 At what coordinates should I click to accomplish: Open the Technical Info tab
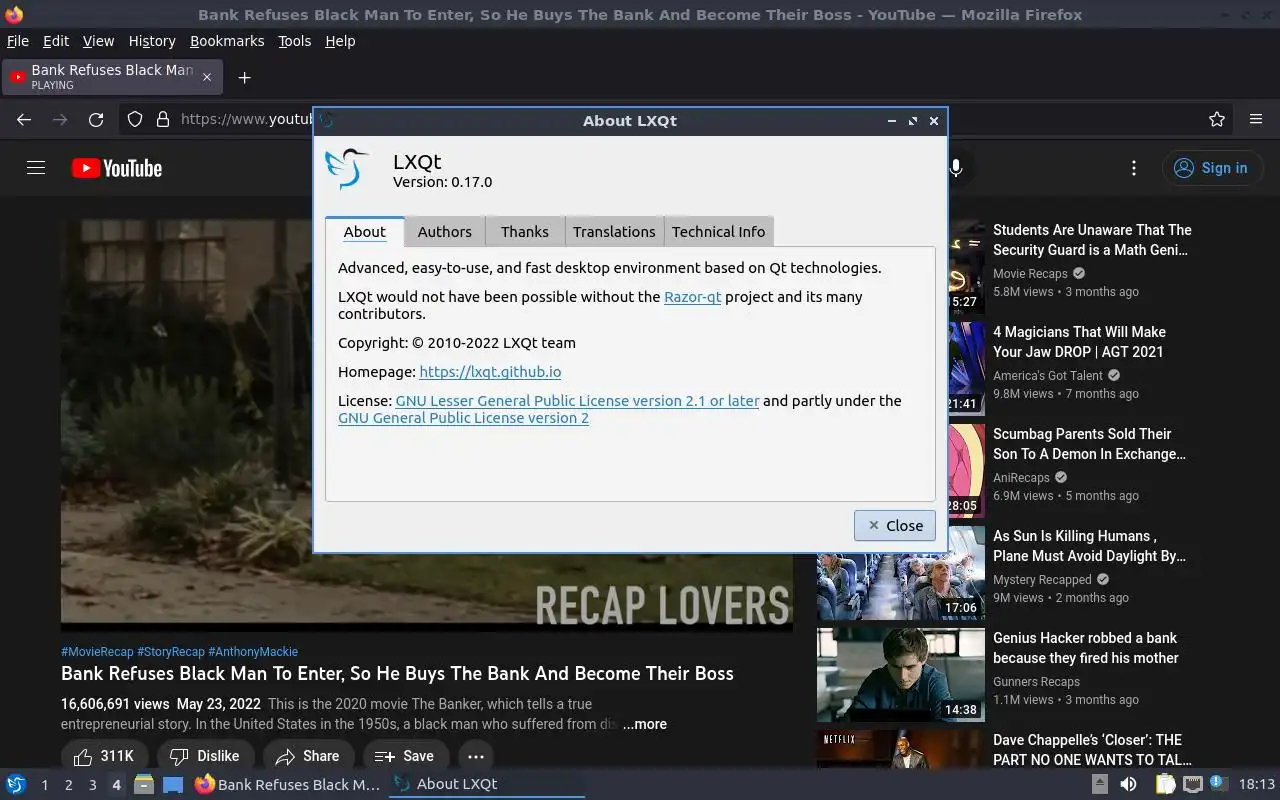click(718, 231)
